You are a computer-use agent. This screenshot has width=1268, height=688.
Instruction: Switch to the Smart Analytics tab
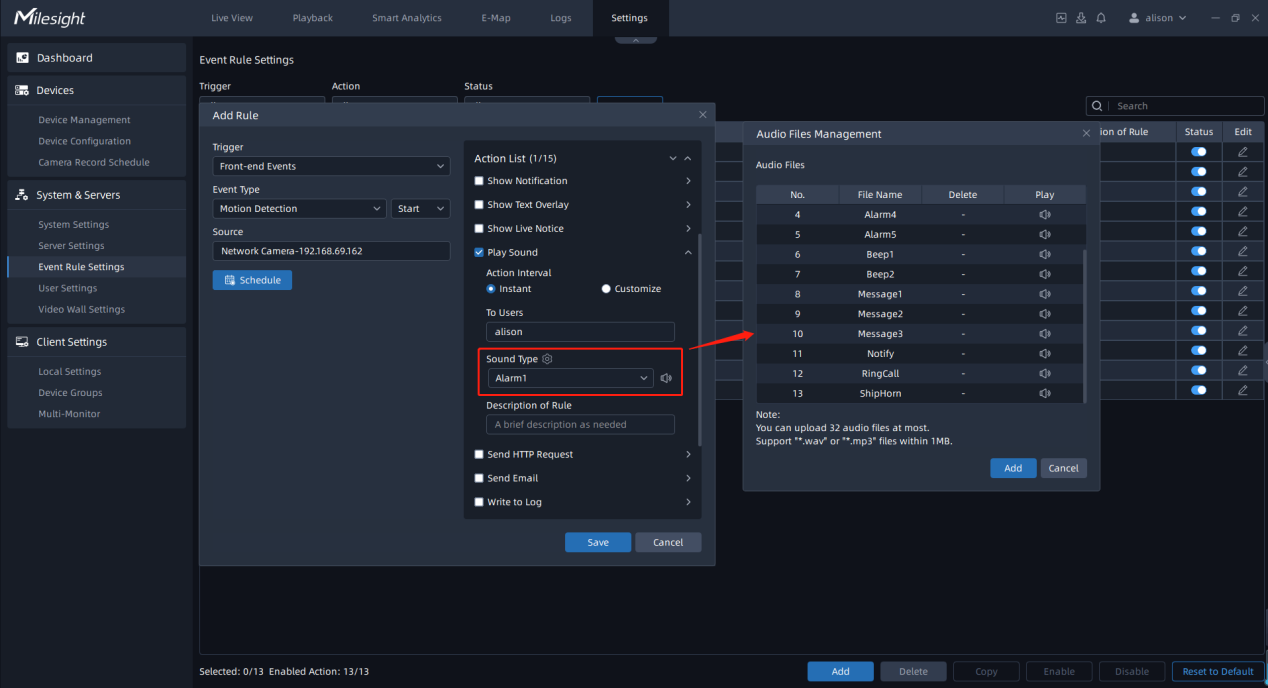pos(406,18)
